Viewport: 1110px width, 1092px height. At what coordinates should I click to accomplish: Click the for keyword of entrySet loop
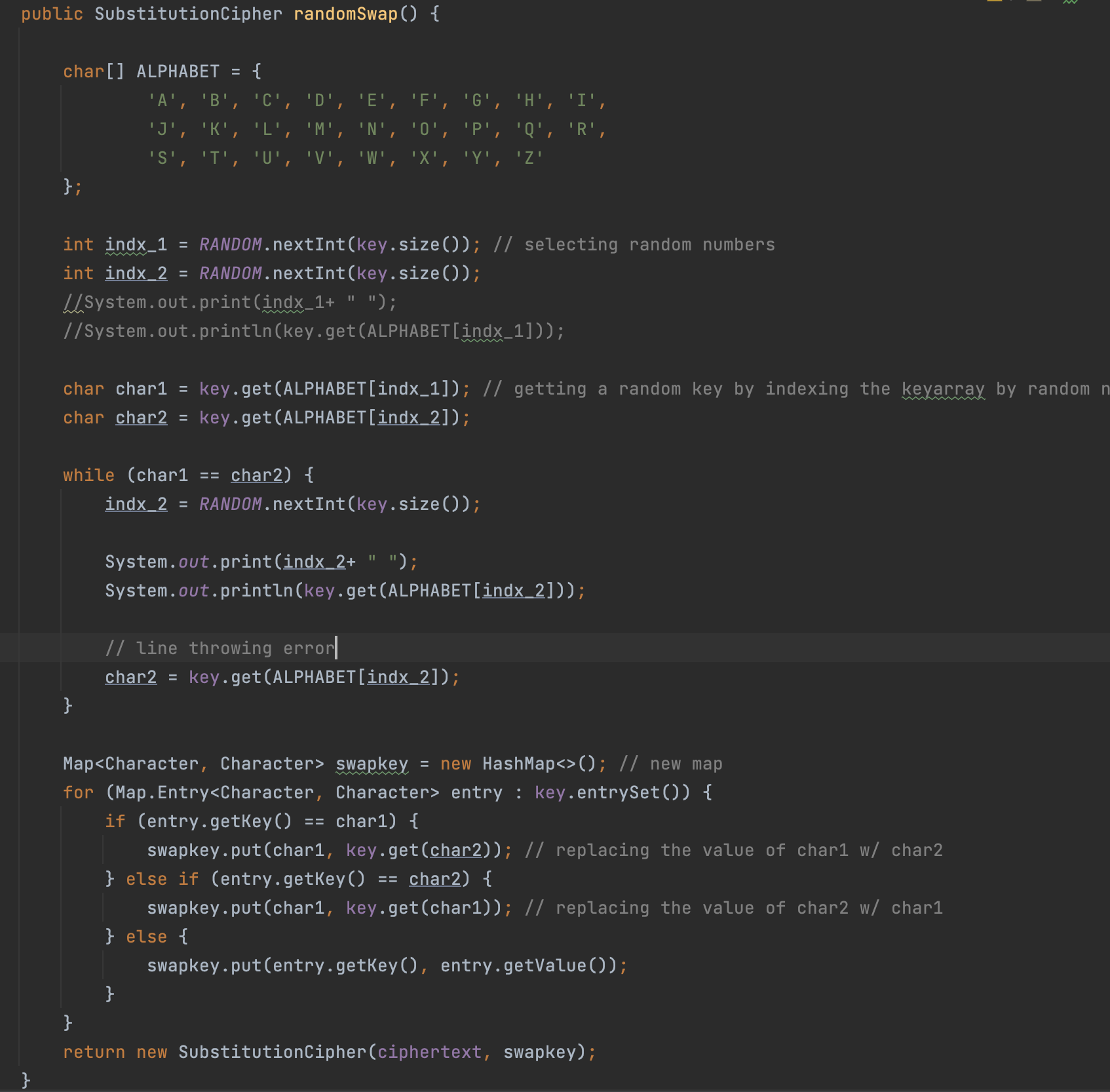point(78,792)
